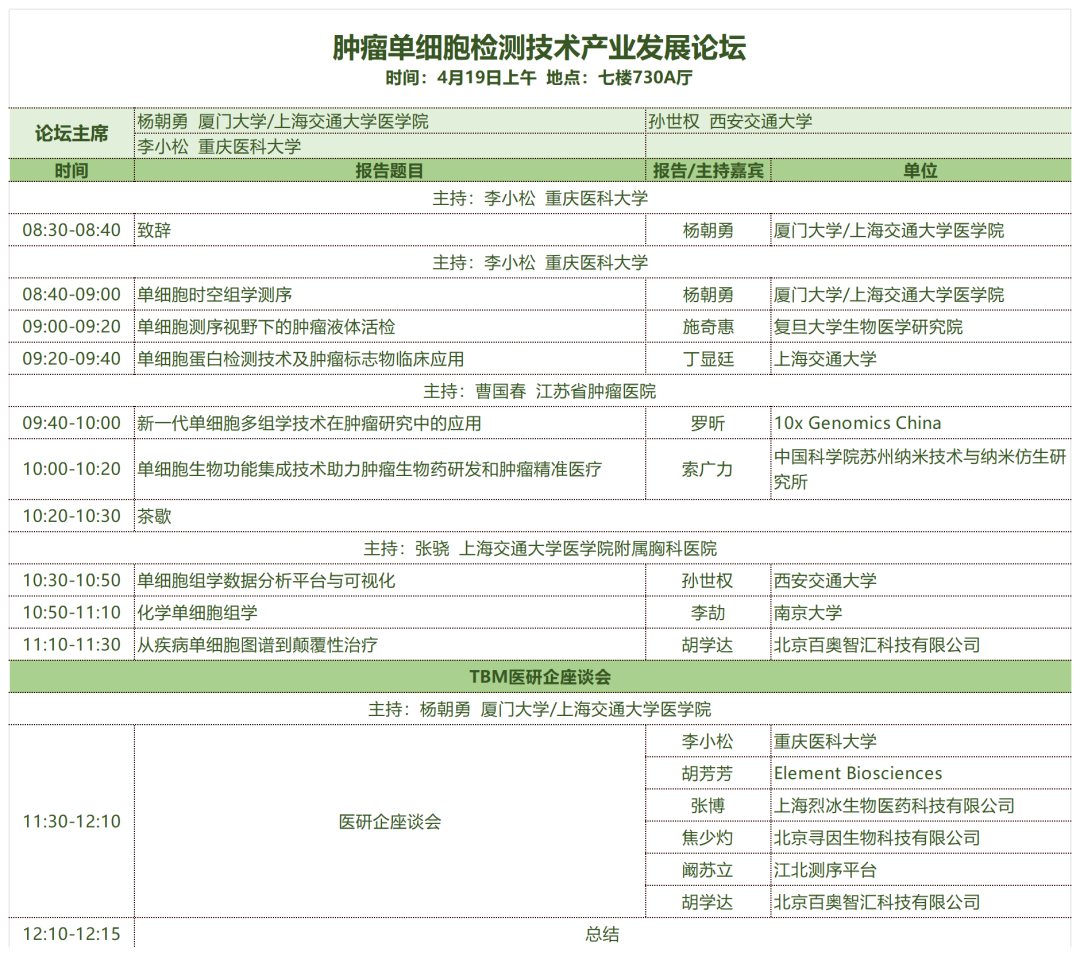This screenshot has width=1080, height=956.
Task: Click report title 单细胞生物功能集成技术助力肿瘤生物药研发和肿瘤精准医疗
Action: [x=369, y=470]
